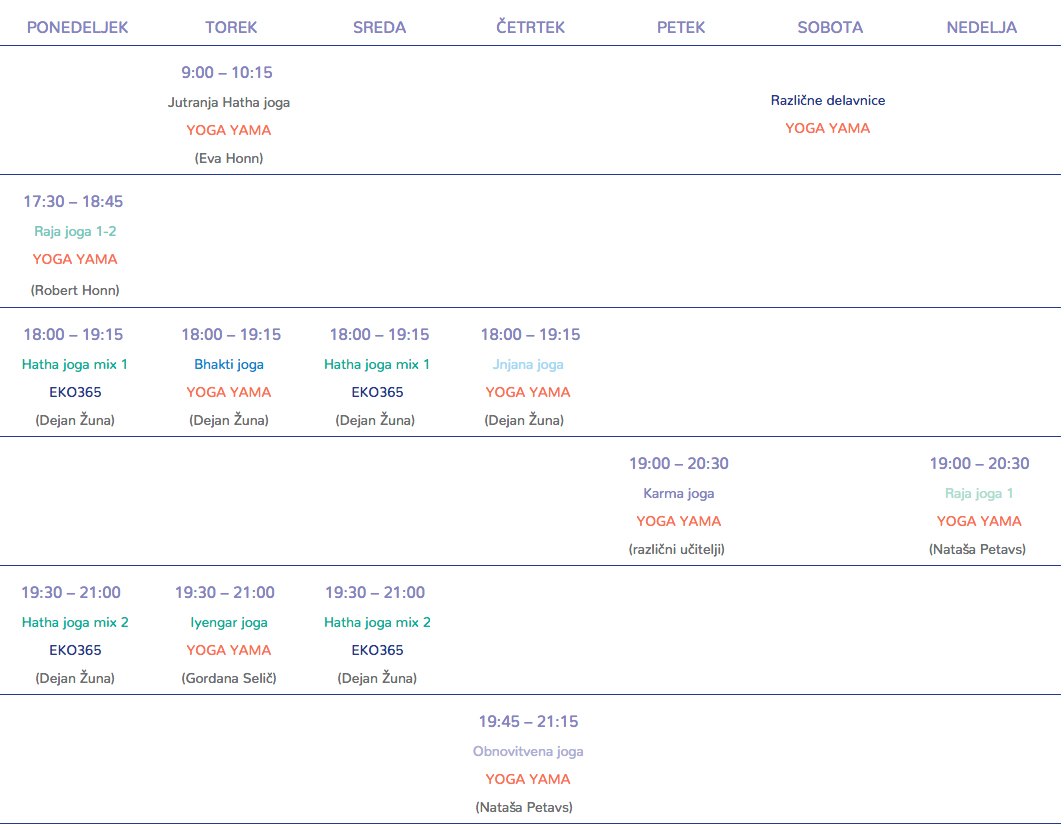This screenshot has height=834, width=1062.
Task: Click YOGA YAMA under Iyengar joga
Action: (229, 650)
